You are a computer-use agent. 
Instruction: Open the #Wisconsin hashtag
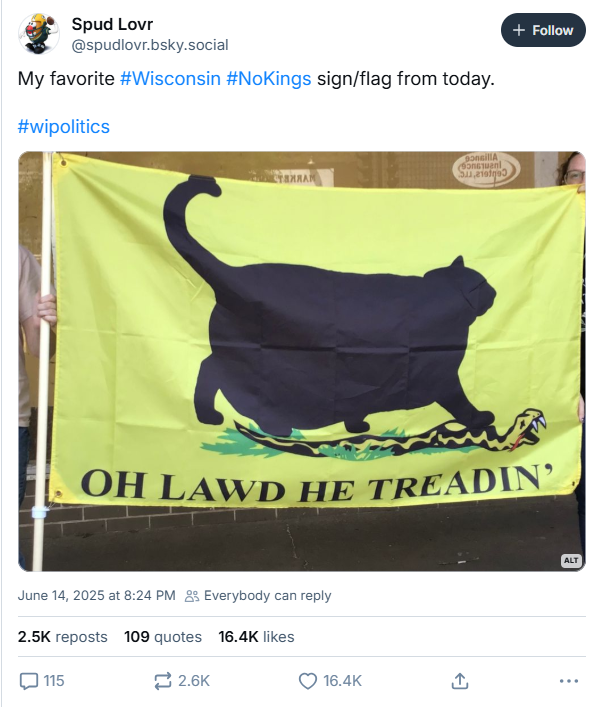pyautogui.click(x=170, y=78)
